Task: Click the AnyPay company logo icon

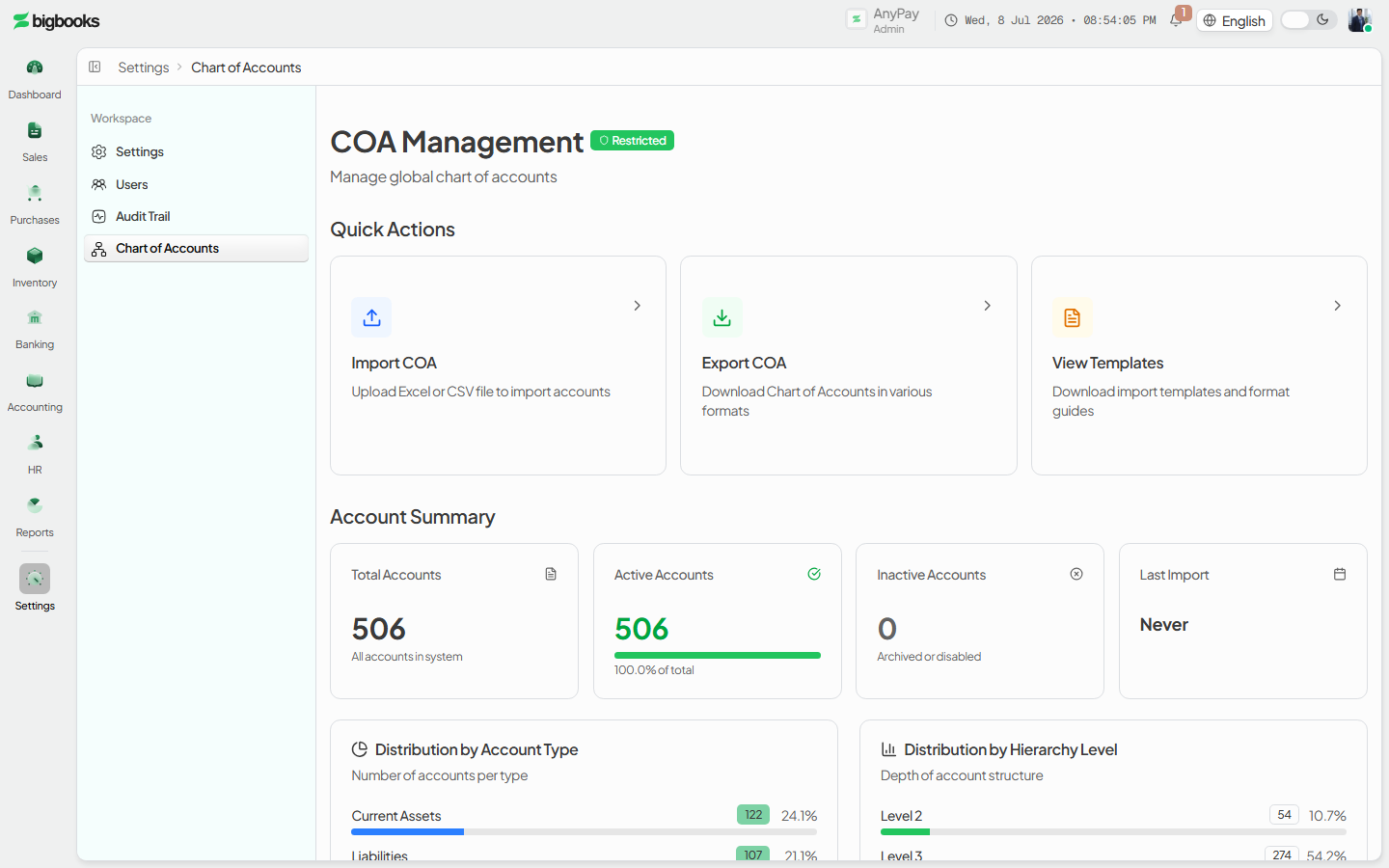Action: (x=856, y=19)
